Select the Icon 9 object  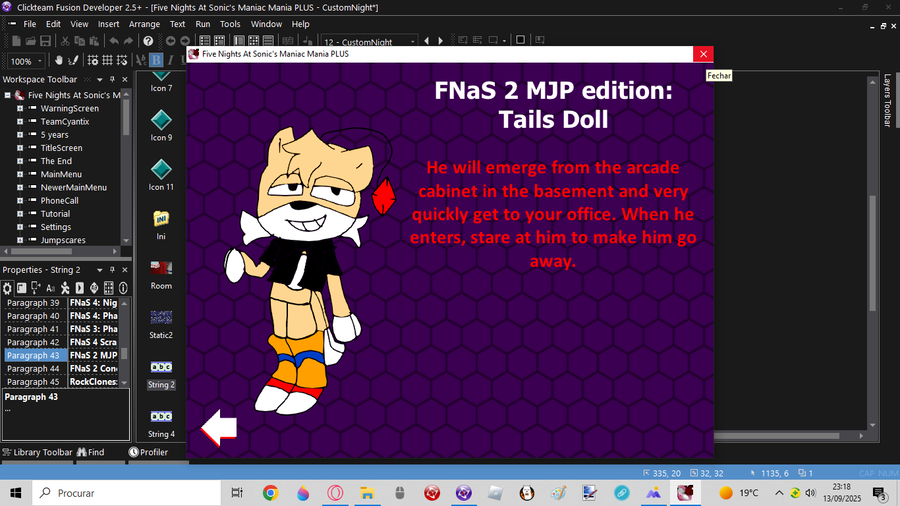click(161, 126)
